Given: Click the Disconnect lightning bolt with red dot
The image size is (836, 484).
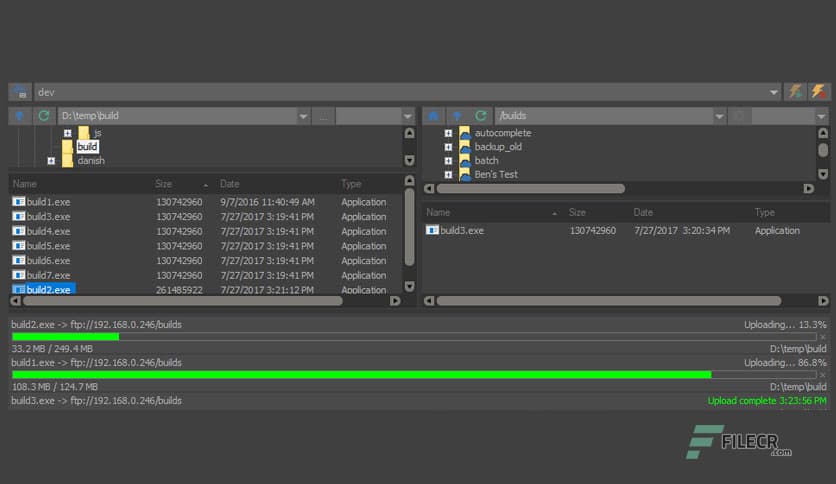Looking at the screenshot, I should (x=818, y=92).
